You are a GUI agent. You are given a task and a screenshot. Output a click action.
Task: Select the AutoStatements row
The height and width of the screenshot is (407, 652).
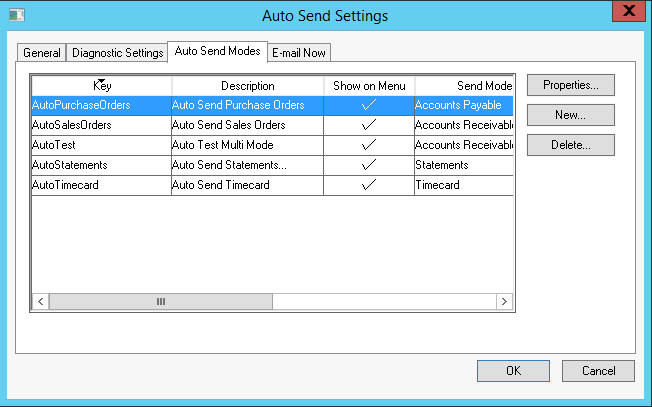100,165
